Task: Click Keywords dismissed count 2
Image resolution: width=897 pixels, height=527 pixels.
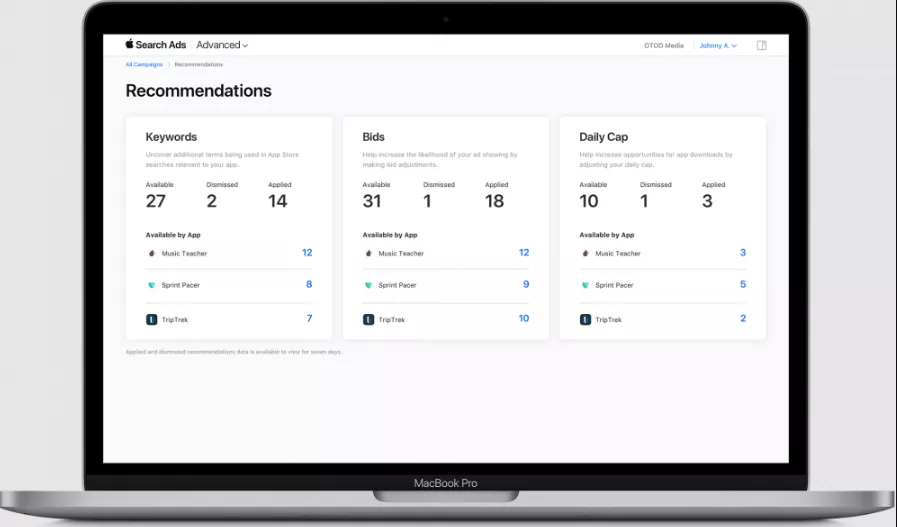Action: click(212, 201)
